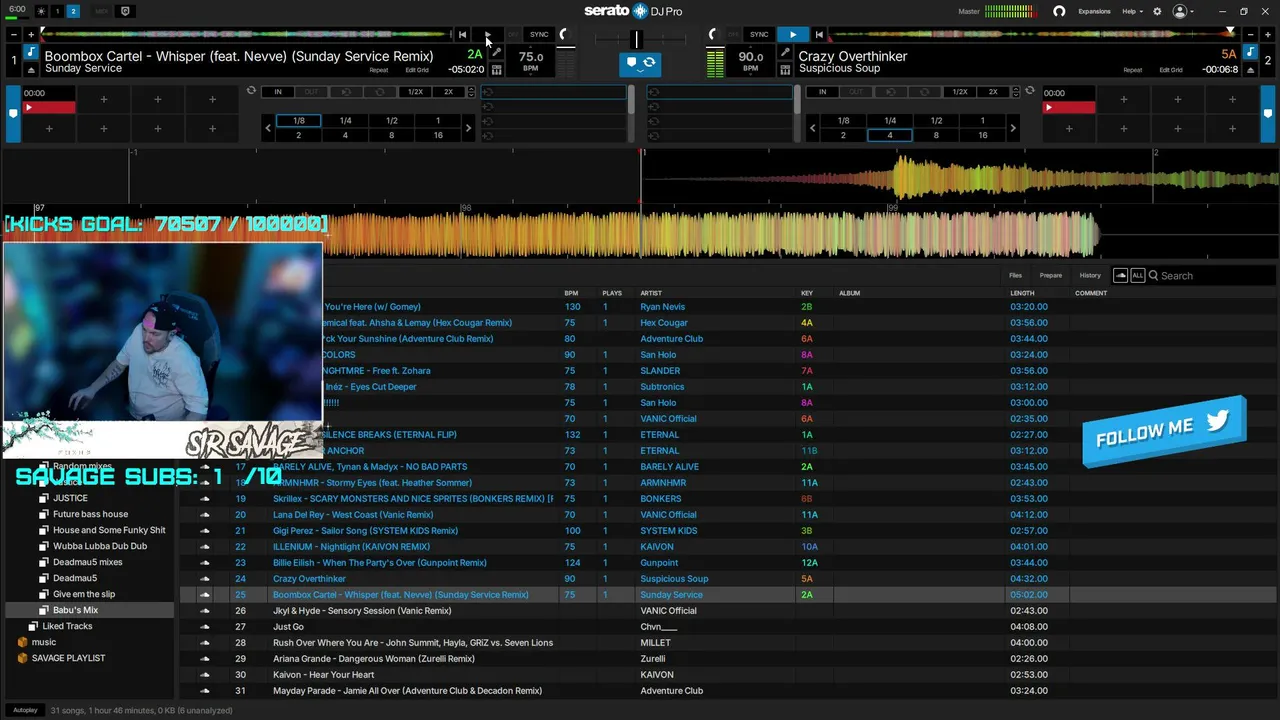Trigger the red cue point on deck 2
This screenshot has height=720, width=1280.
click(1069, 107)
